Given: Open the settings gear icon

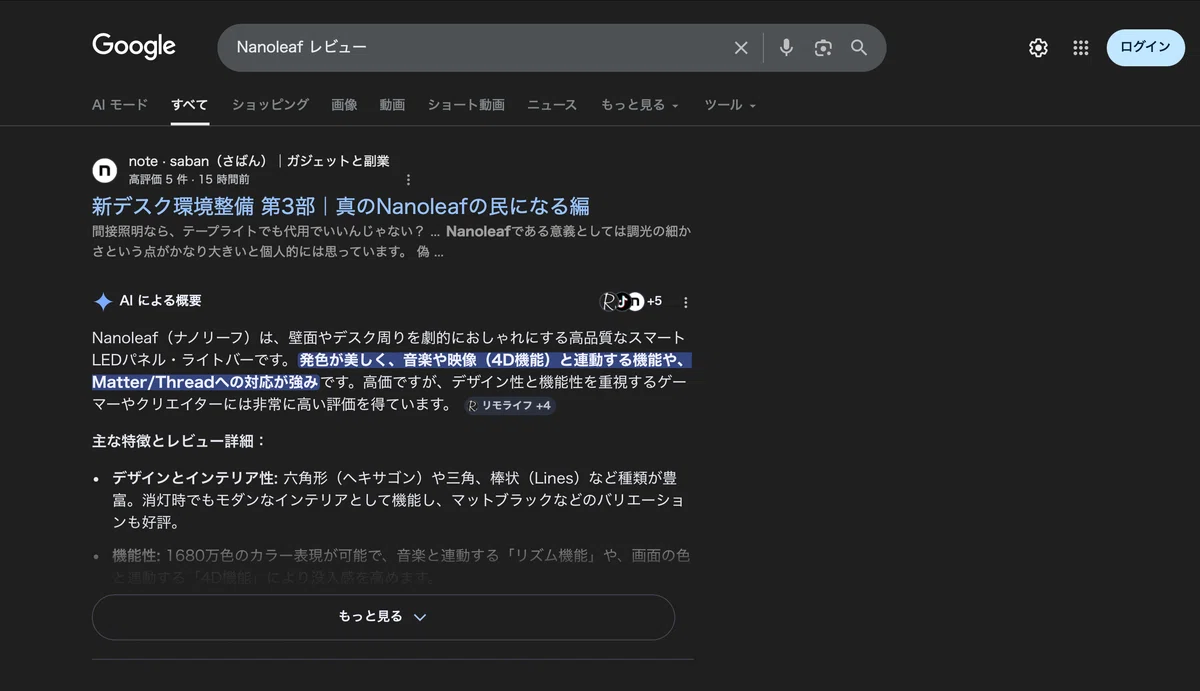Looking at the screenshot, I should (x=1038, y=48).
